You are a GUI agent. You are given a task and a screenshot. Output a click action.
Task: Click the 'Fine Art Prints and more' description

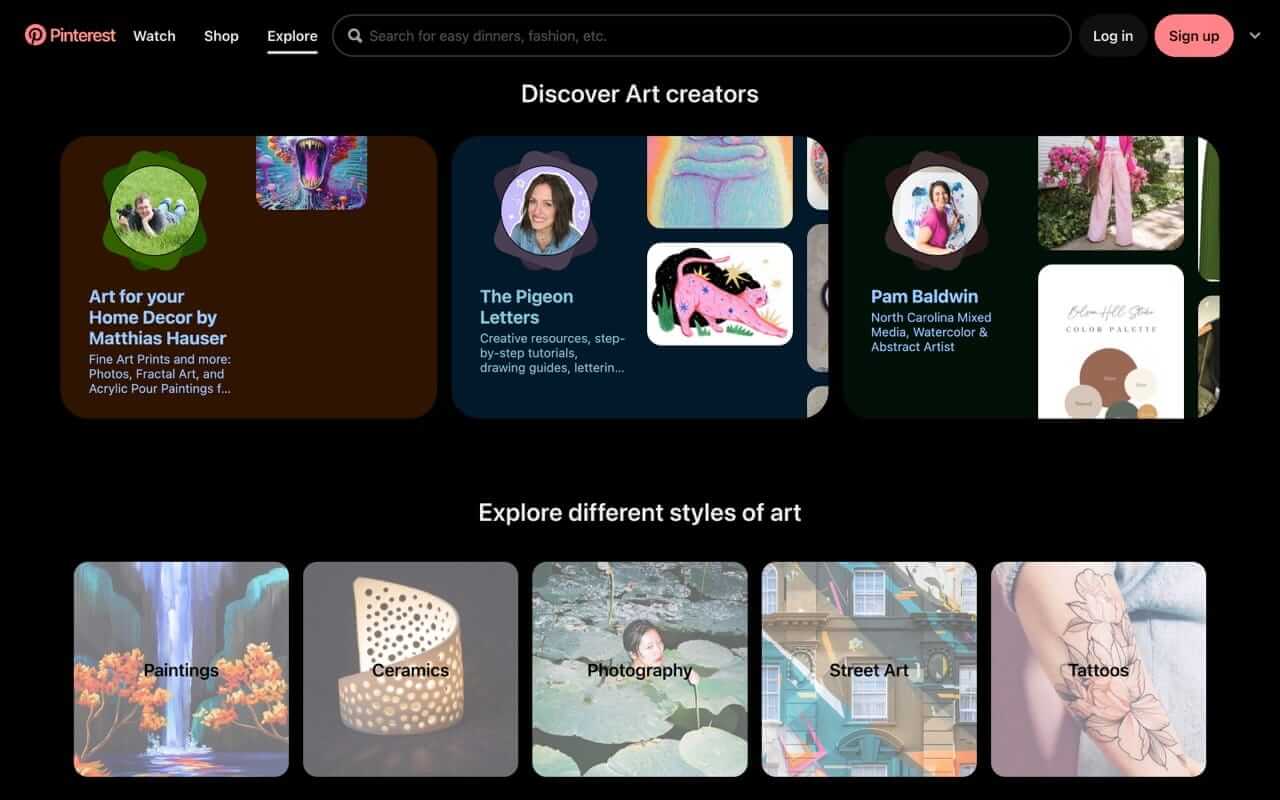160,374
